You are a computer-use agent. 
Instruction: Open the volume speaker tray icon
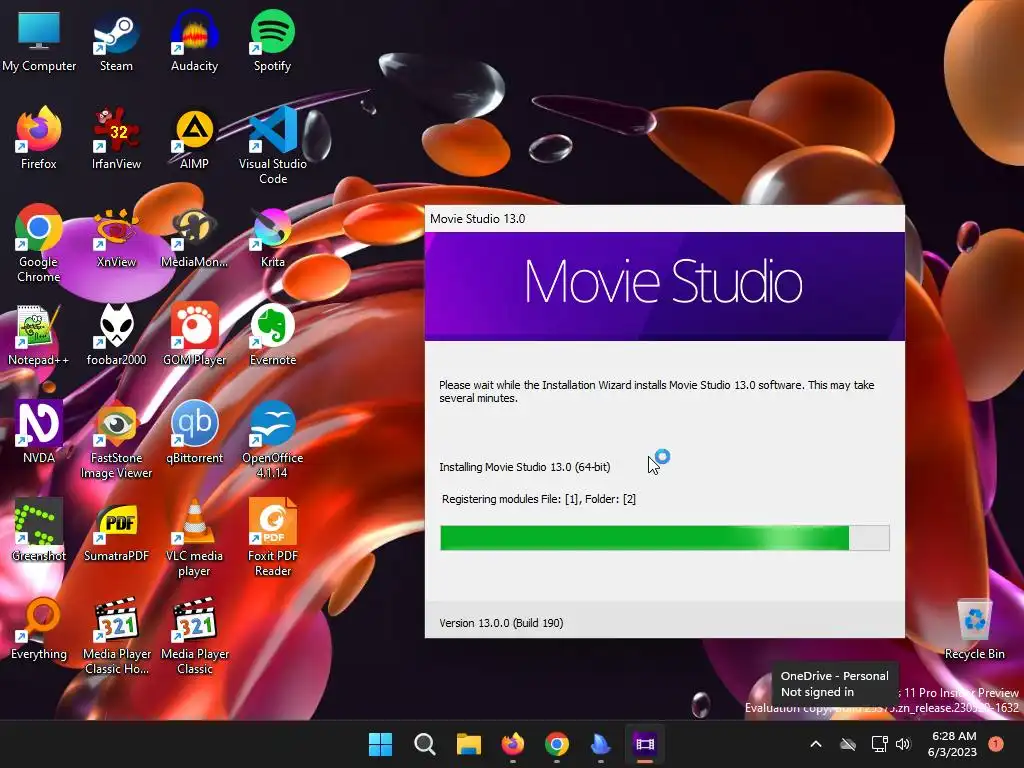(903, 744)
